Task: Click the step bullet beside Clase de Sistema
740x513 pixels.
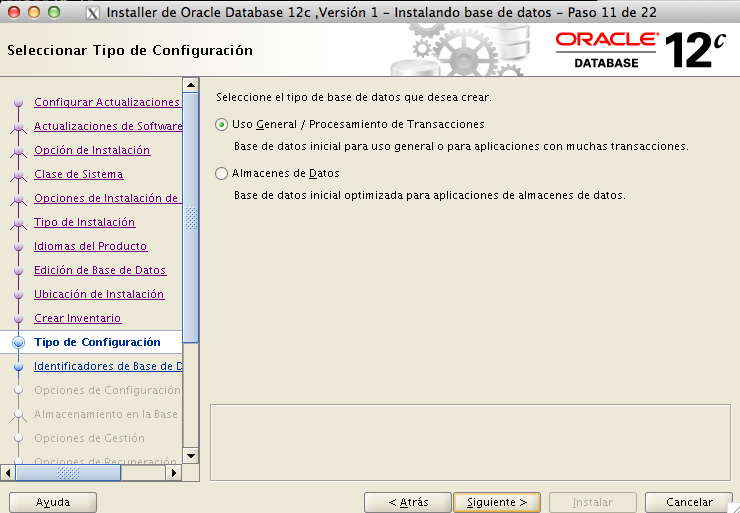Action: [18, 175]
